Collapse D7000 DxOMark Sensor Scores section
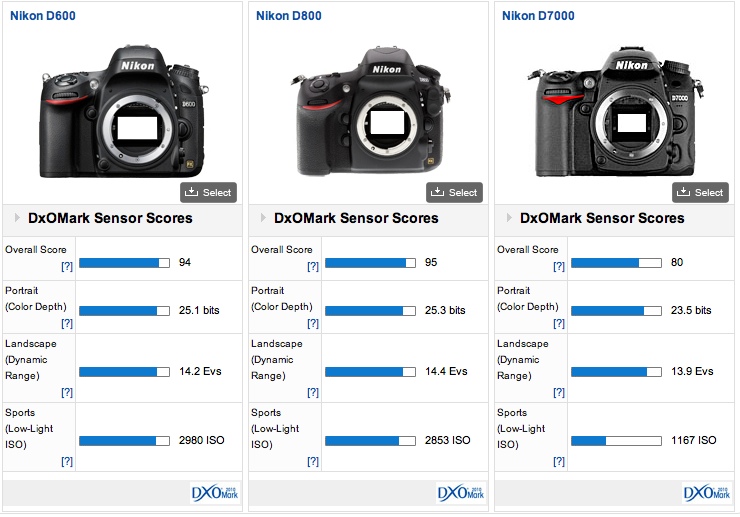740x517 pixels. (x=509, y=218)
